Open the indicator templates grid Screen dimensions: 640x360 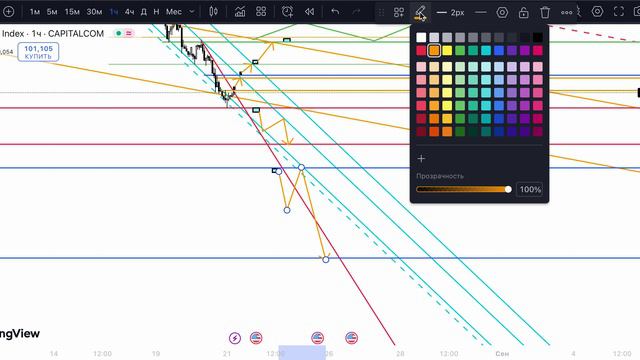click(x=261, y=11)
